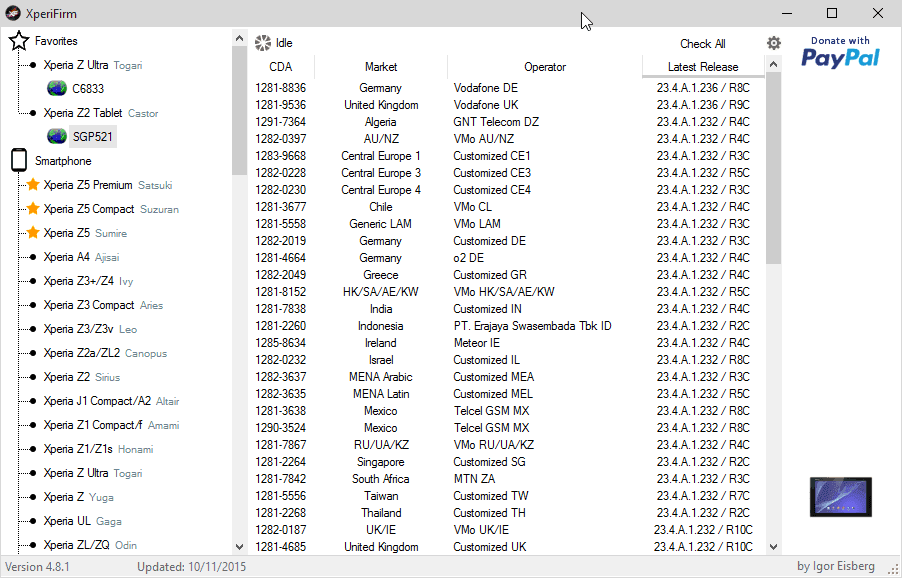The image size is (902, 578).
Task: Select PT. Erajaya Swasembada Tbk ID row
Action: click(507, 326)
